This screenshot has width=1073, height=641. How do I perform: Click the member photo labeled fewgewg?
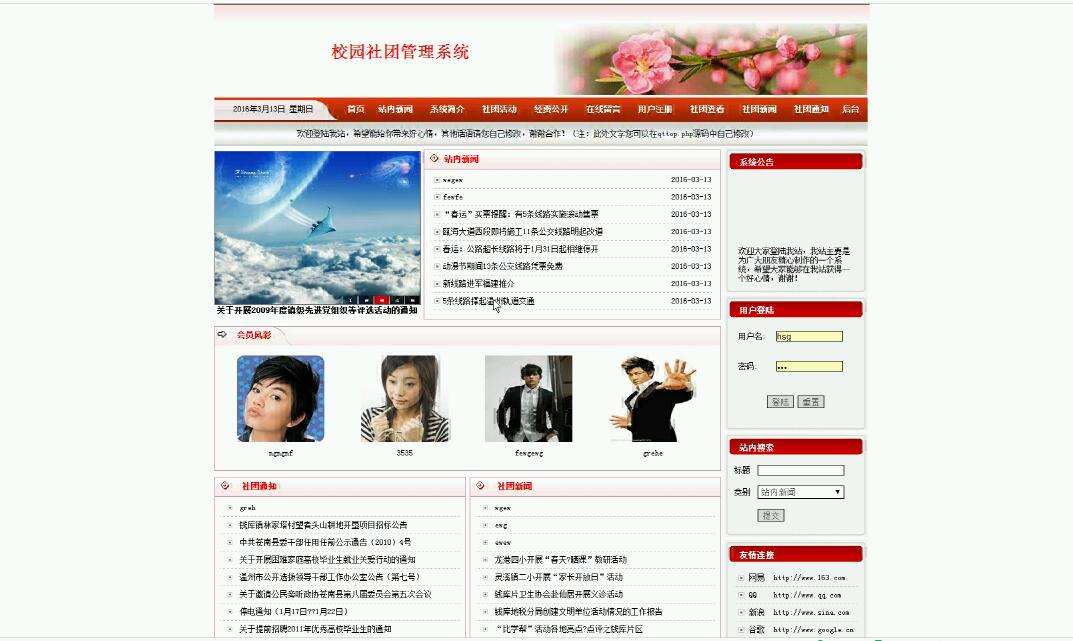tap(528, 398)
